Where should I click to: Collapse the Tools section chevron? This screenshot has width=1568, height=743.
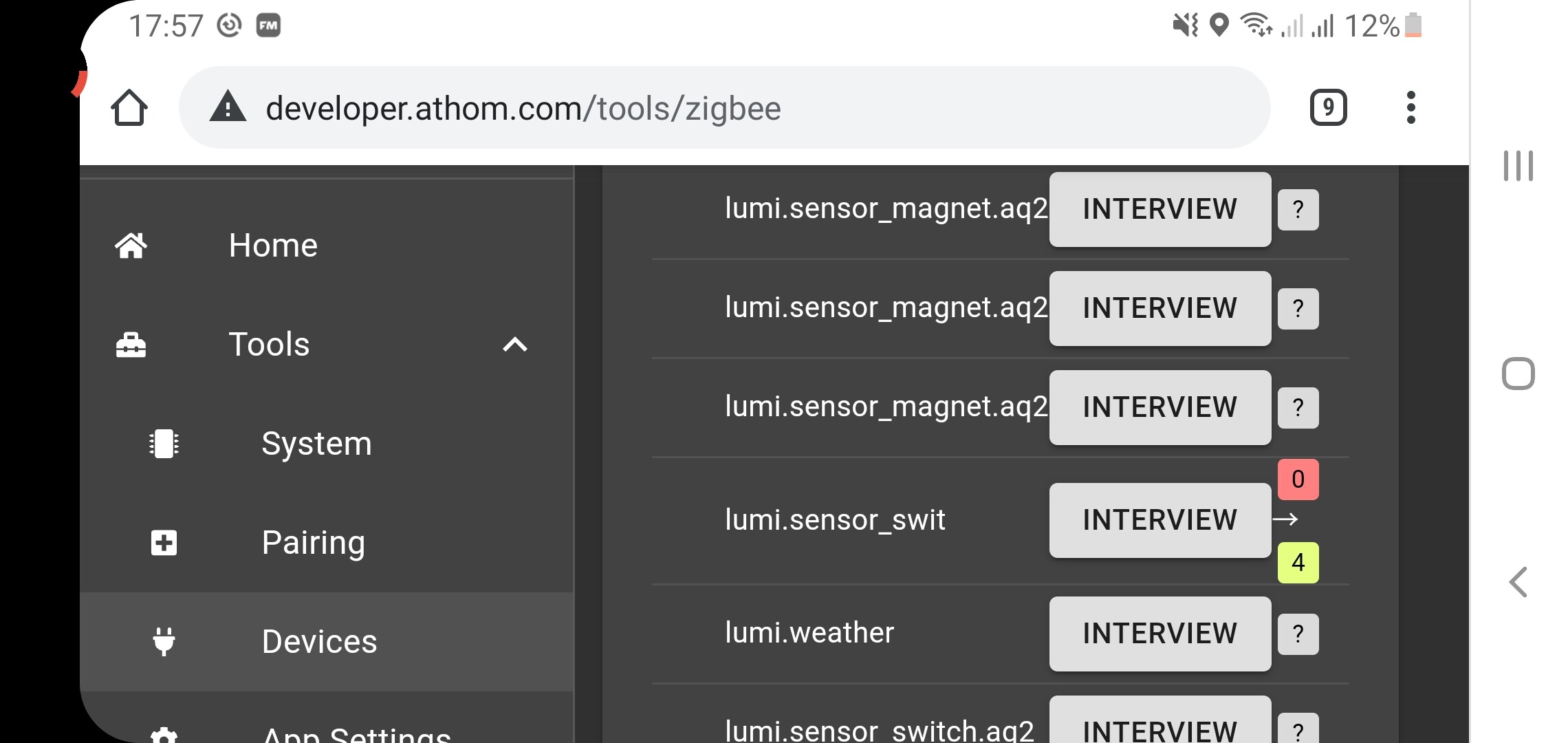pos(515,345)
